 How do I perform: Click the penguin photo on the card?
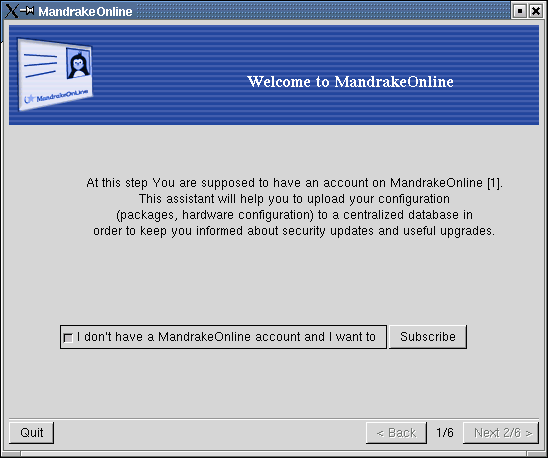pos(79,63)
